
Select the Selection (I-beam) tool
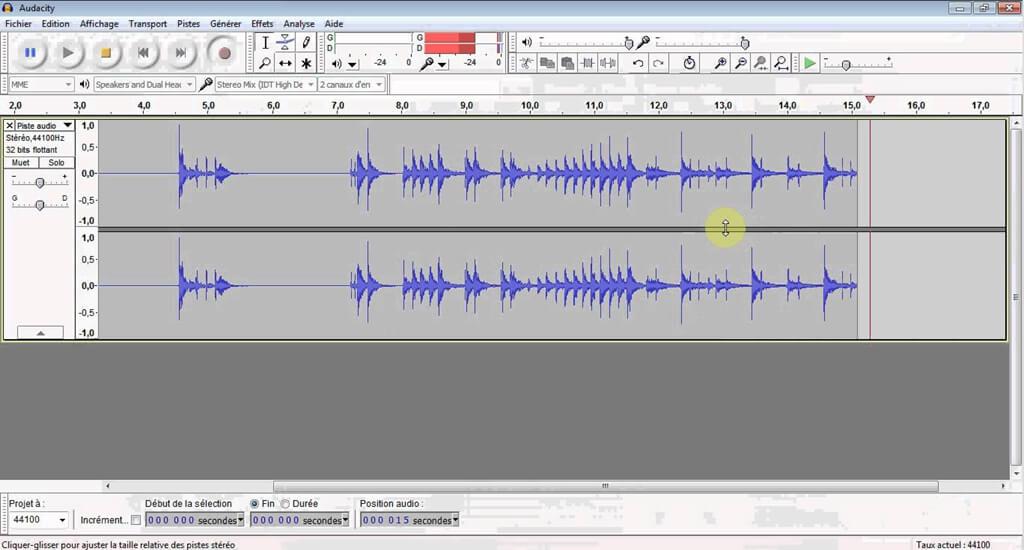coord(265,43)
